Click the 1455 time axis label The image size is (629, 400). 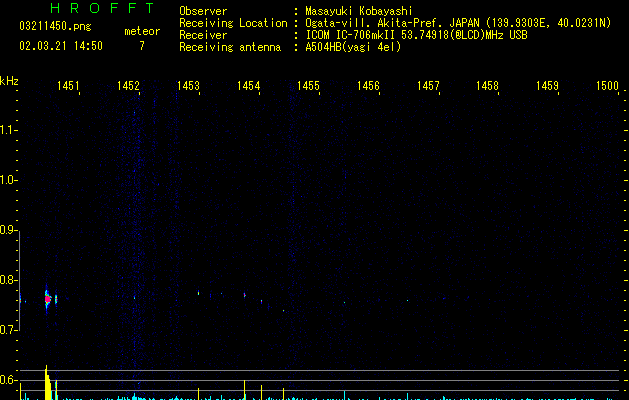tap(308, 85)
